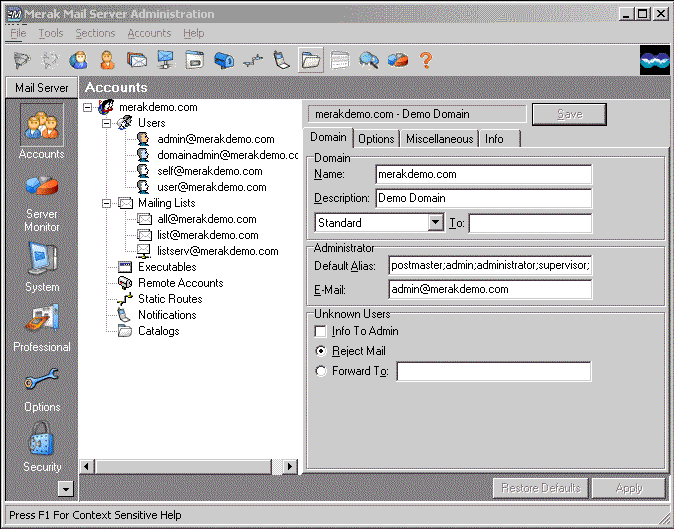The width and height of the screenshot is (674, 529).
Task: Collapse the Mailing Lists tree branch
Action: [106, 203]
